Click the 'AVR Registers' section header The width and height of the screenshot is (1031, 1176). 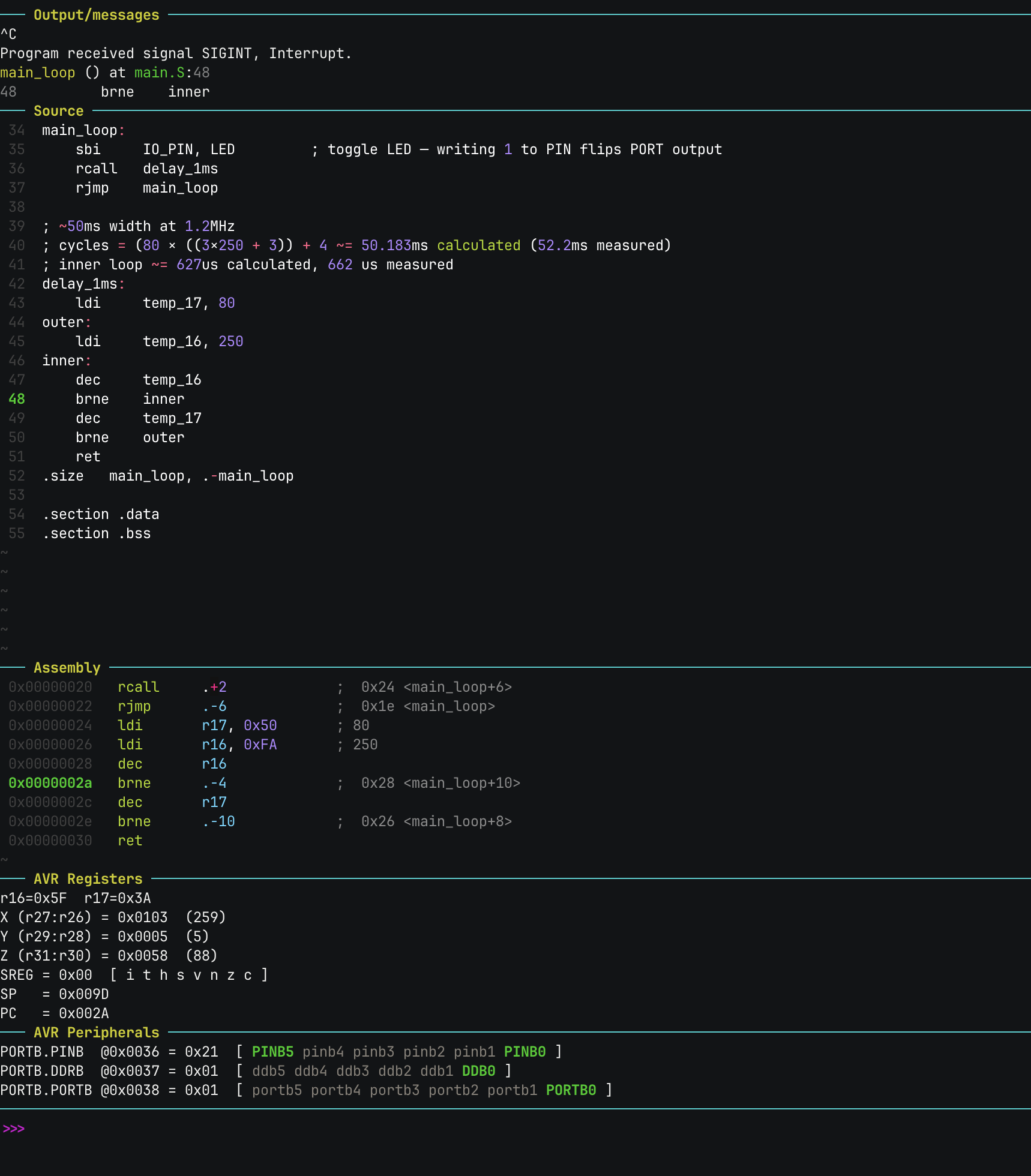[x=88, y=879]
